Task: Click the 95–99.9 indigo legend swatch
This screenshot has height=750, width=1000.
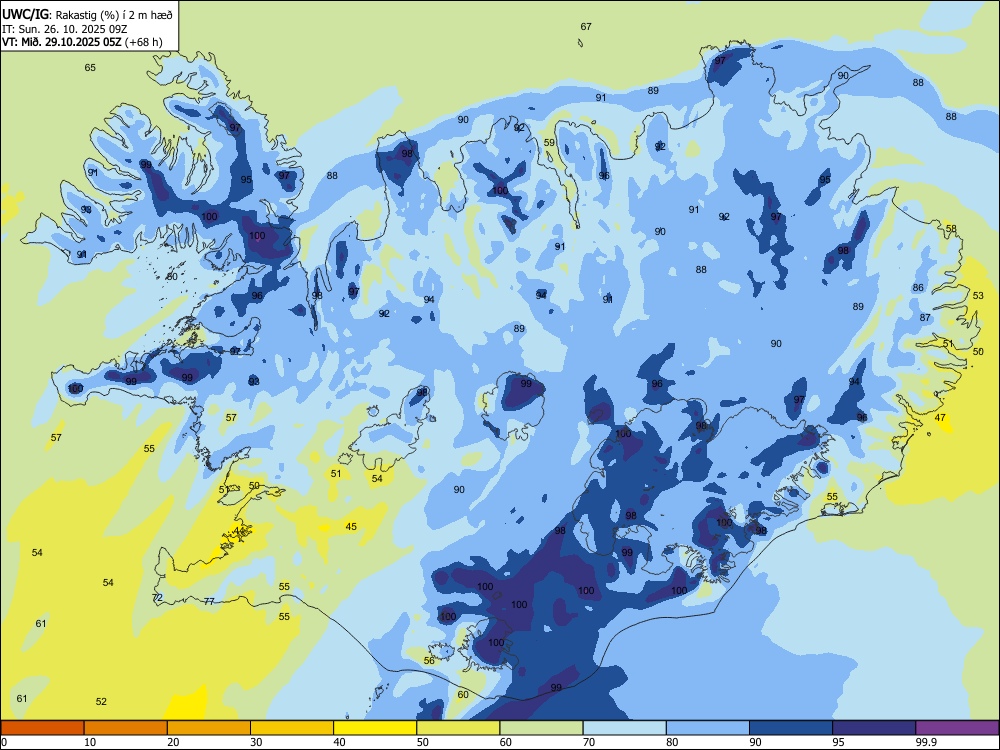Action: (874, 728)
